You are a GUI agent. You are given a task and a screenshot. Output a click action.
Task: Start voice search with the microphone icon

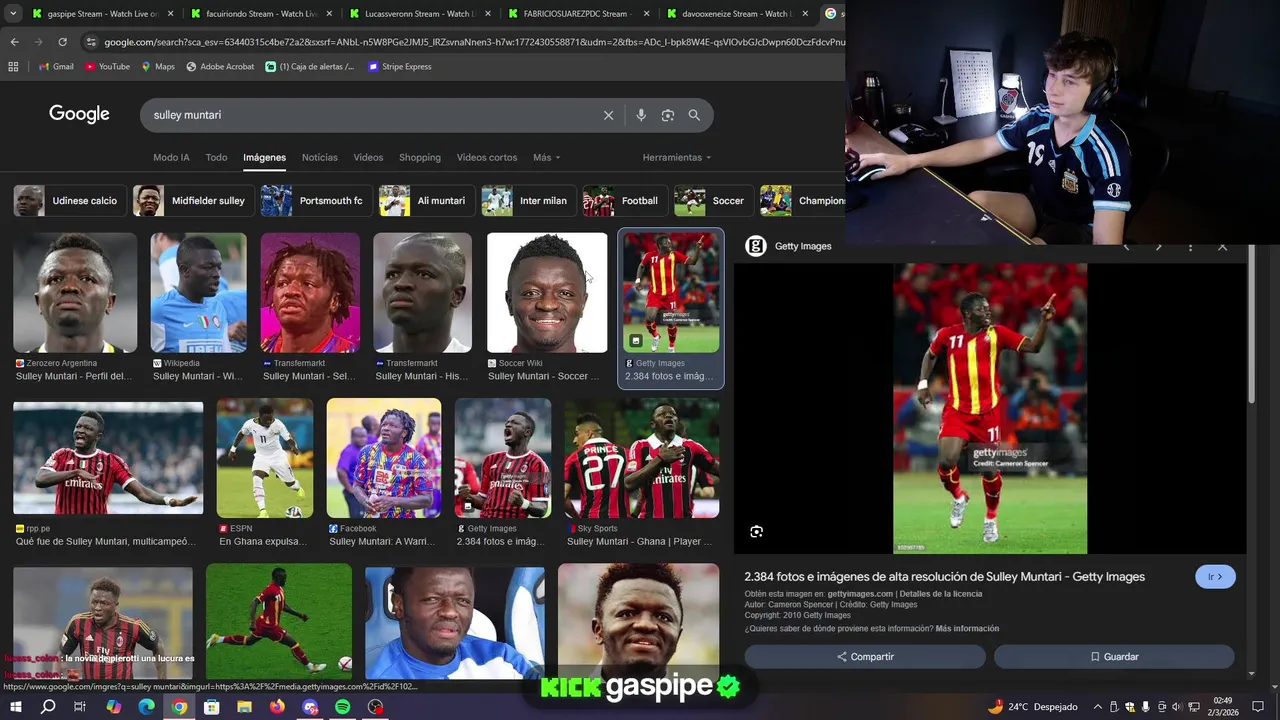pos(641,115)
